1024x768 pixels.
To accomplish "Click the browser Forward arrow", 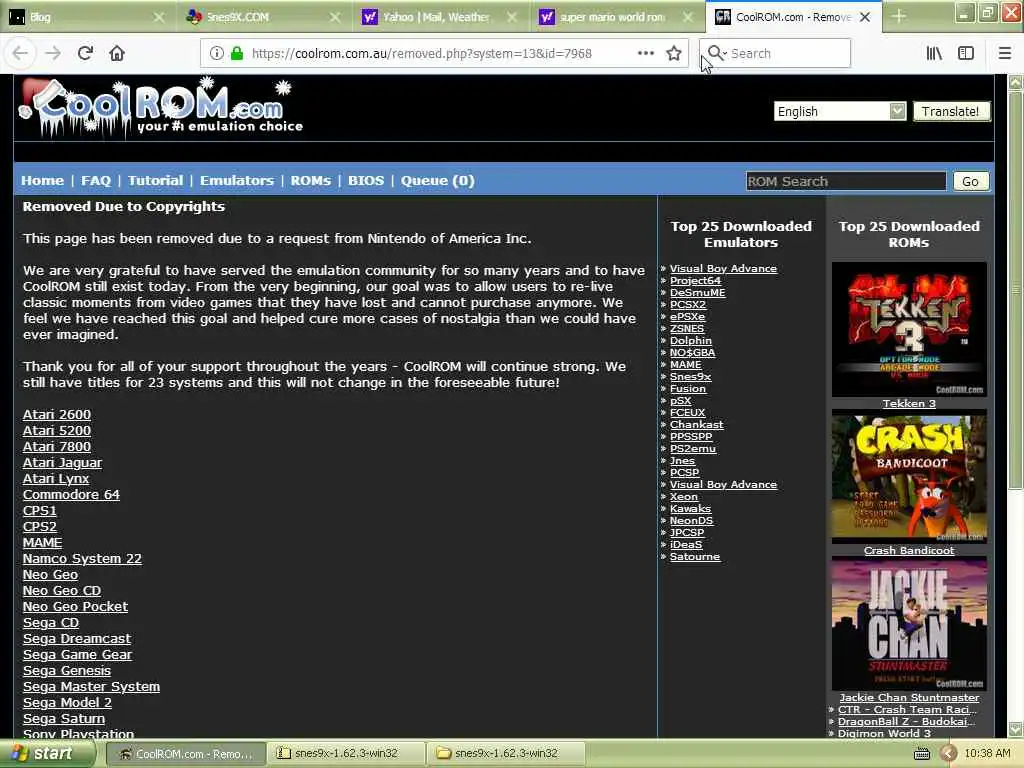I will 53,54.
